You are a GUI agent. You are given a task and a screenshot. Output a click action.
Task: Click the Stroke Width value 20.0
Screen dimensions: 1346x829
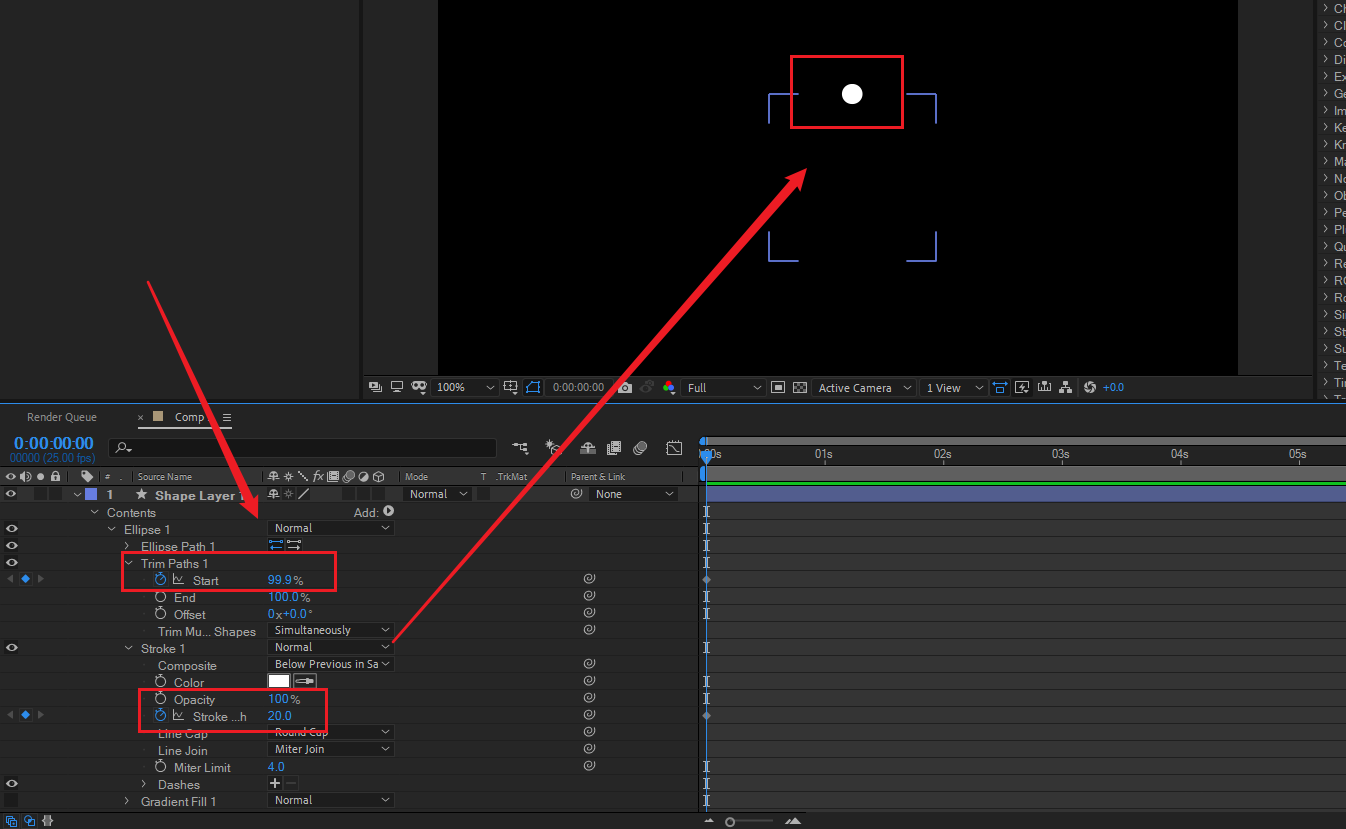click(x=280, y=716)
